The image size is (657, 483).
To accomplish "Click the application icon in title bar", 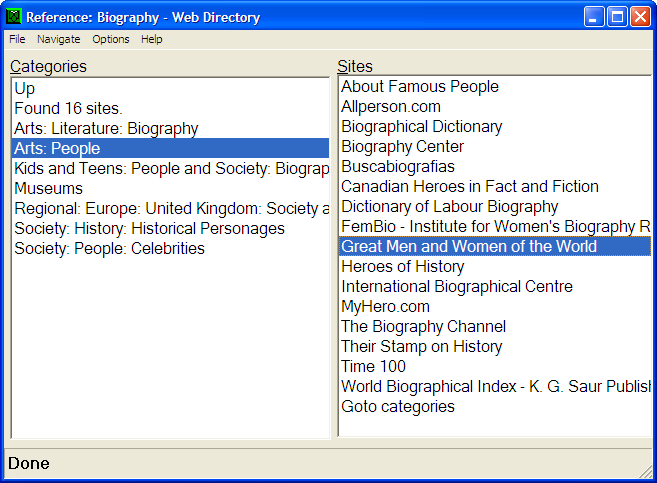I will point(13,17).
